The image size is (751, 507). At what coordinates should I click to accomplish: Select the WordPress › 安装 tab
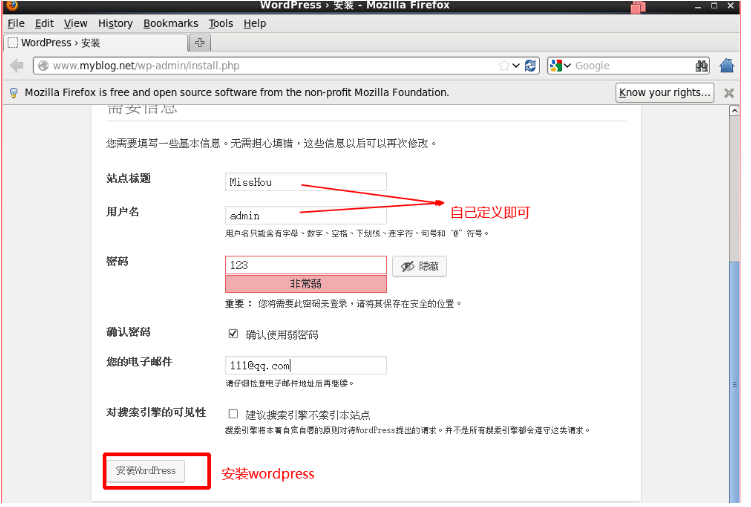[95, 43]
